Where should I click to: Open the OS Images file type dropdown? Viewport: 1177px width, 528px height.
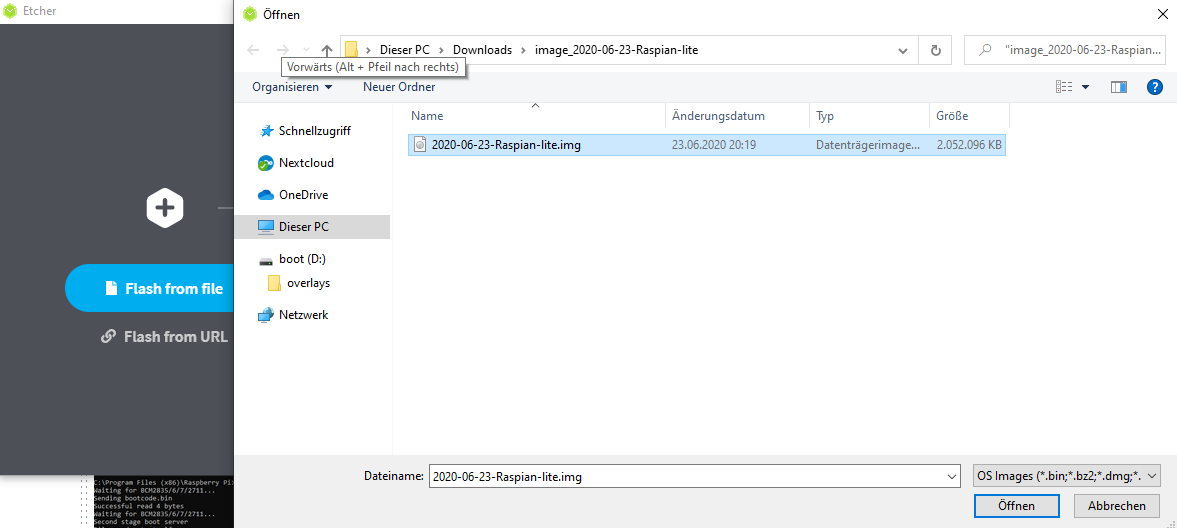click(1066, 475)
